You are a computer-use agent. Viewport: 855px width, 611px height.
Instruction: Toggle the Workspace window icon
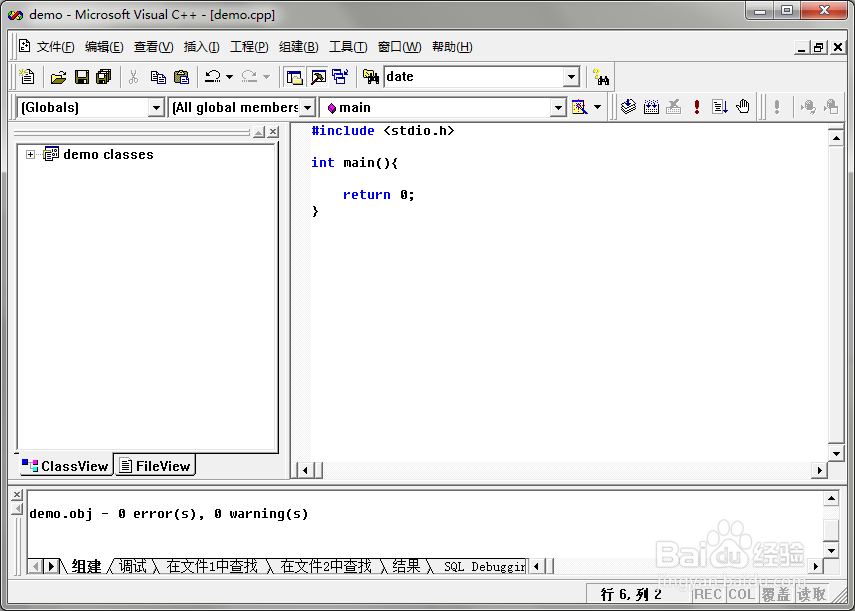294,77
